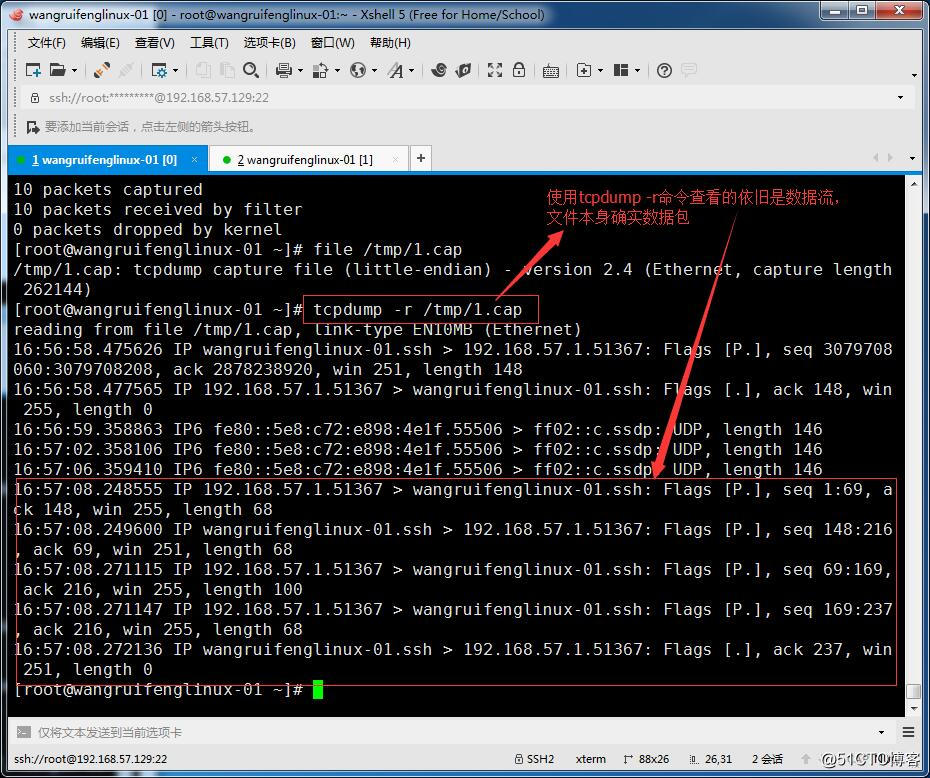
Task: Open the dropdown arrow beside the folder icon
Action: point(74,71)
